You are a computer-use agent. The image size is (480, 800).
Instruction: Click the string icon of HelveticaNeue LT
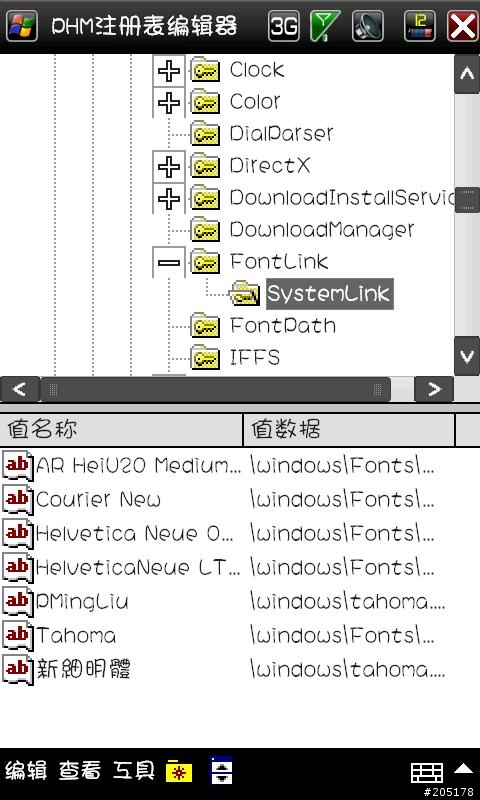(18, 567)
